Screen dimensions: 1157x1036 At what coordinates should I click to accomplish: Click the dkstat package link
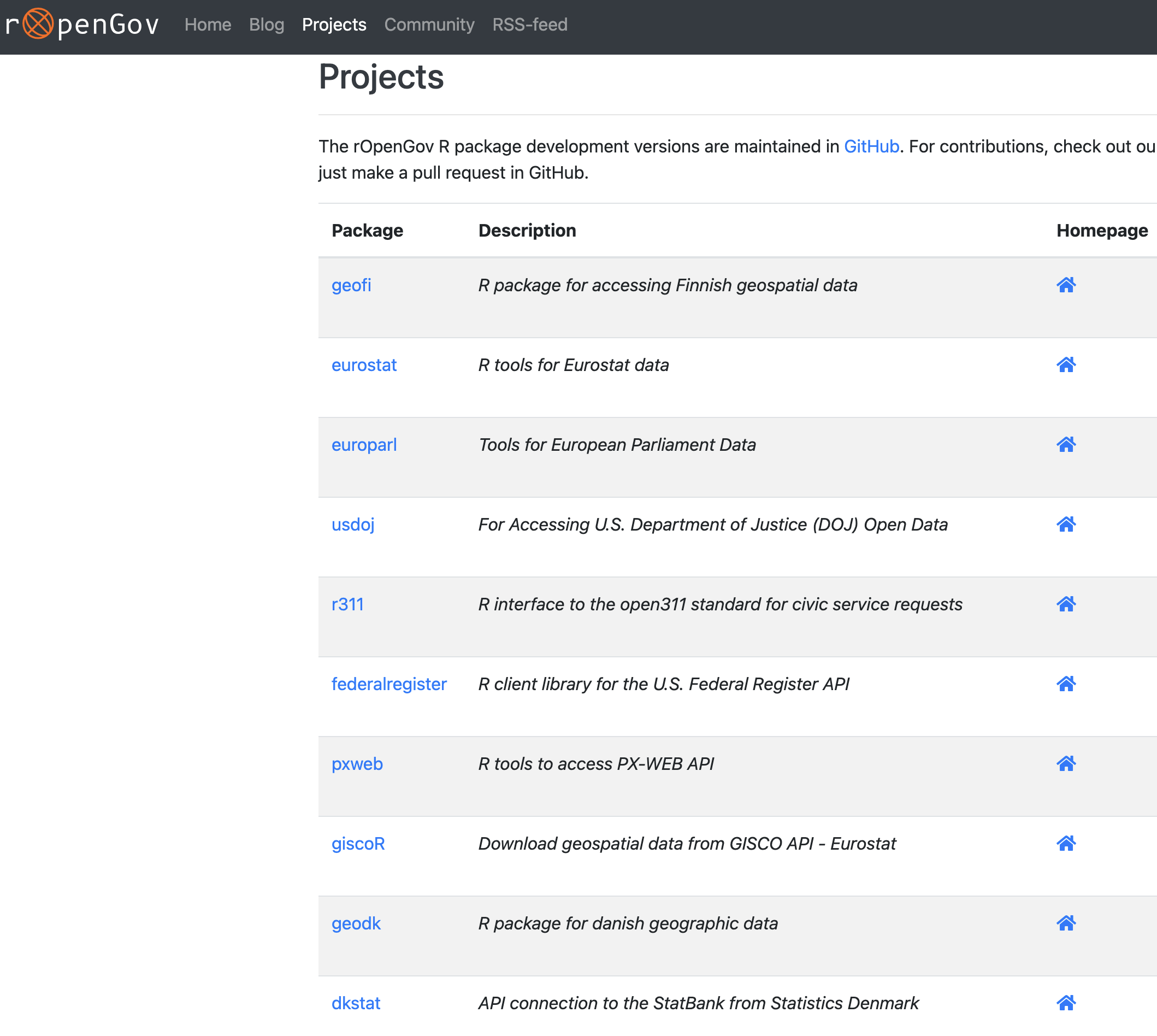click(x=356, y=1003)
